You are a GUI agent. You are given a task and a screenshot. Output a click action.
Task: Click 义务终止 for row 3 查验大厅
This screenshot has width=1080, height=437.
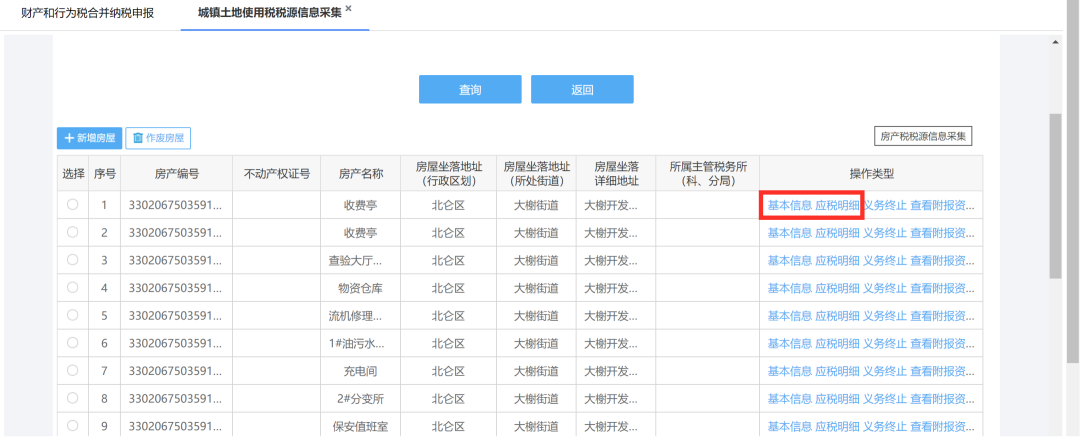pyautogui.click(x=884, y=261)
